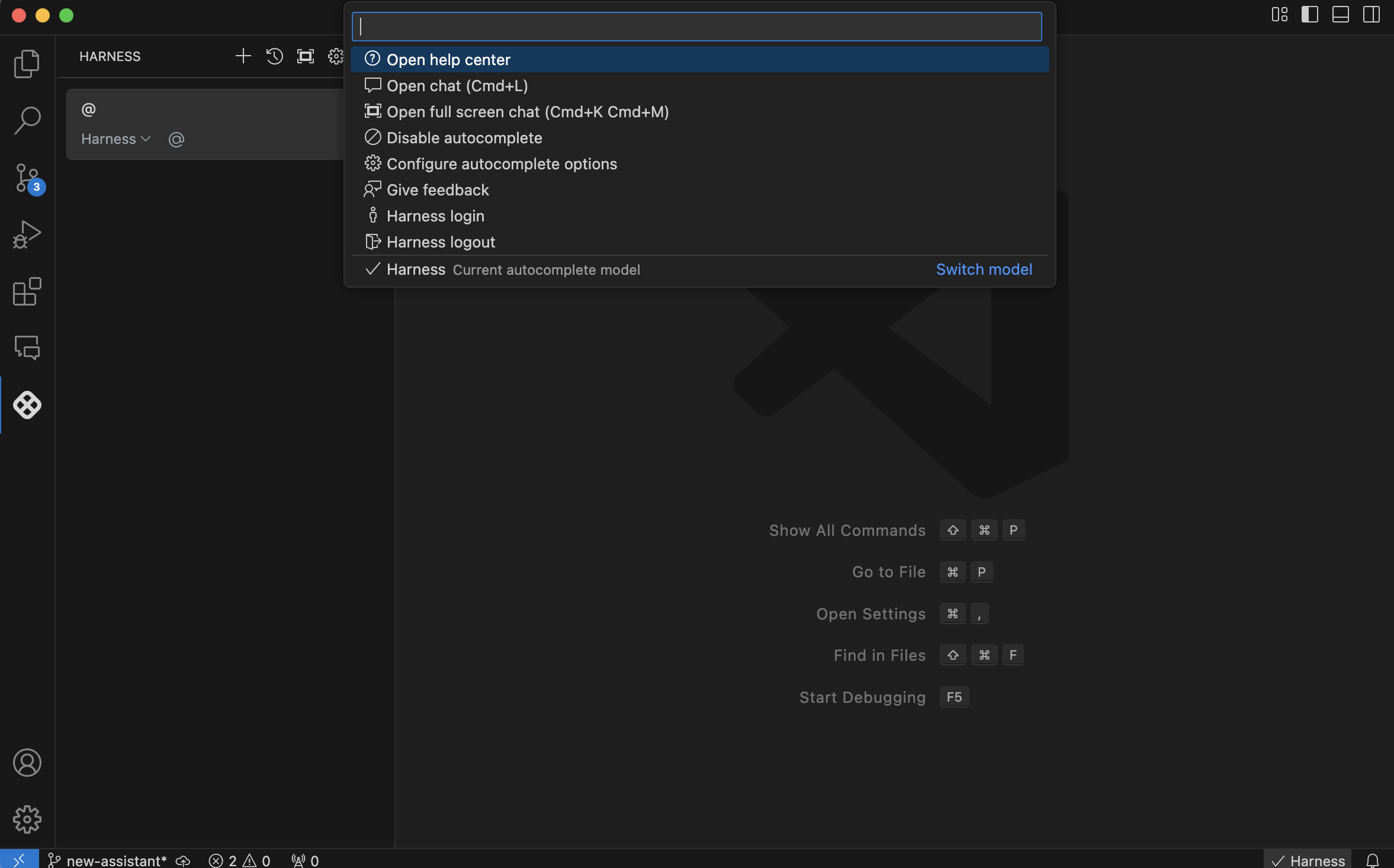Image resolution: width=1394 pixels, height=868 pixels.
Task: Open the Explorer panel icon
Action: point(27,63)
